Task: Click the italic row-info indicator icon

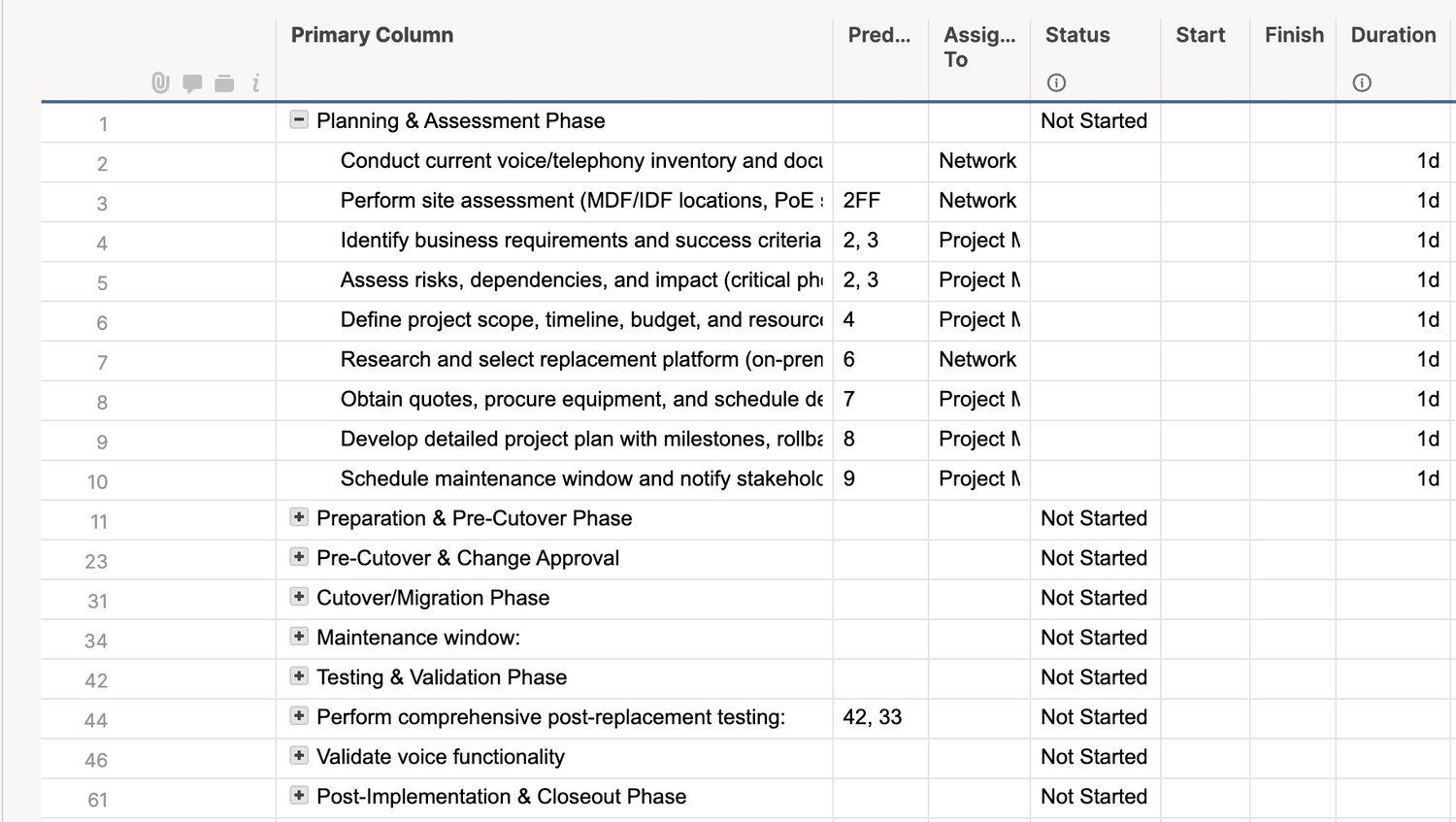Action: (255, 83)
